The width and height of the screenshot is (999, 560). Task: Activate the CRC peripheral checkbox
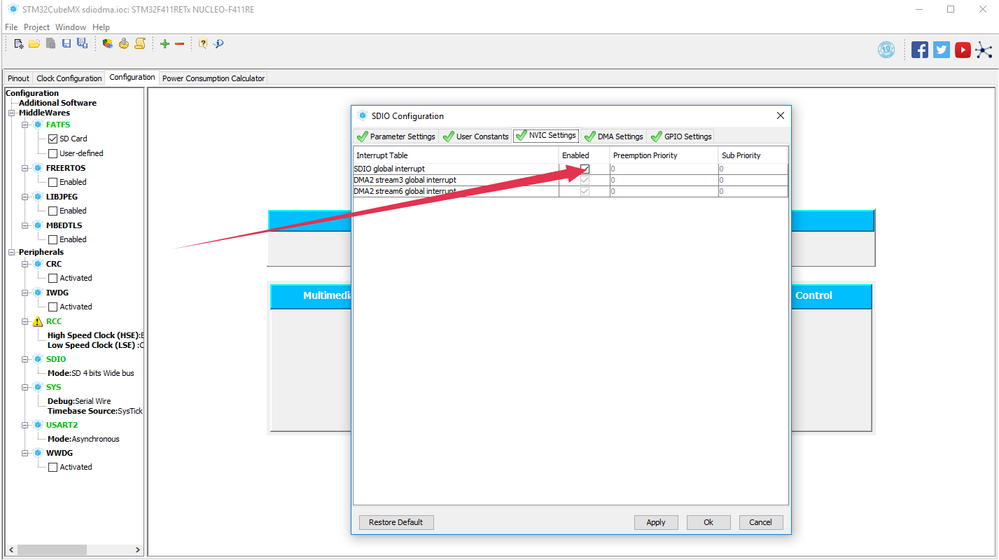pyautogui.click(x=53, y=278)
